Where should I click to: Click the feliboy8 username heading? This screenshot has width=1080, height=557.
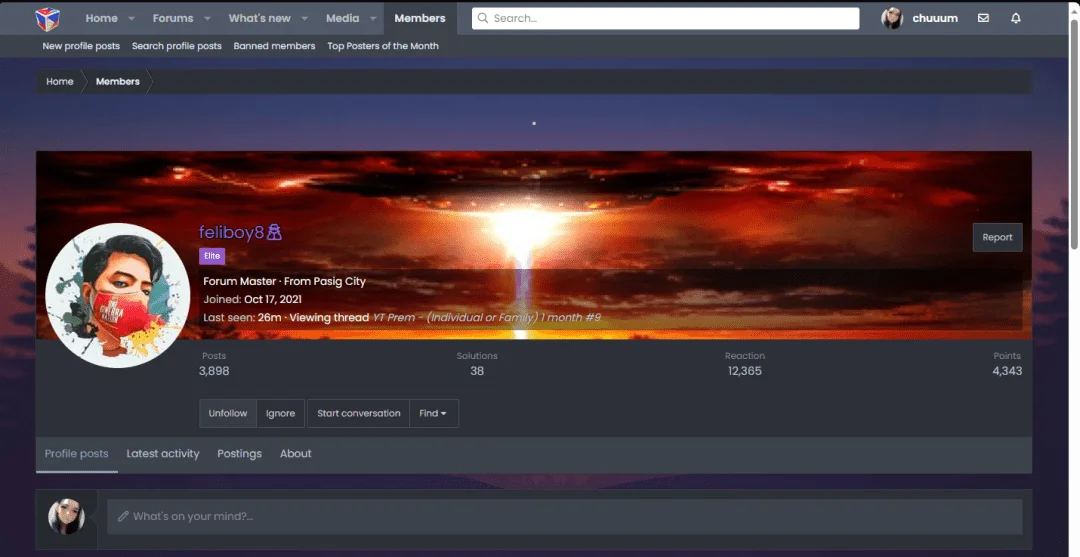click(x=231, y=233)
